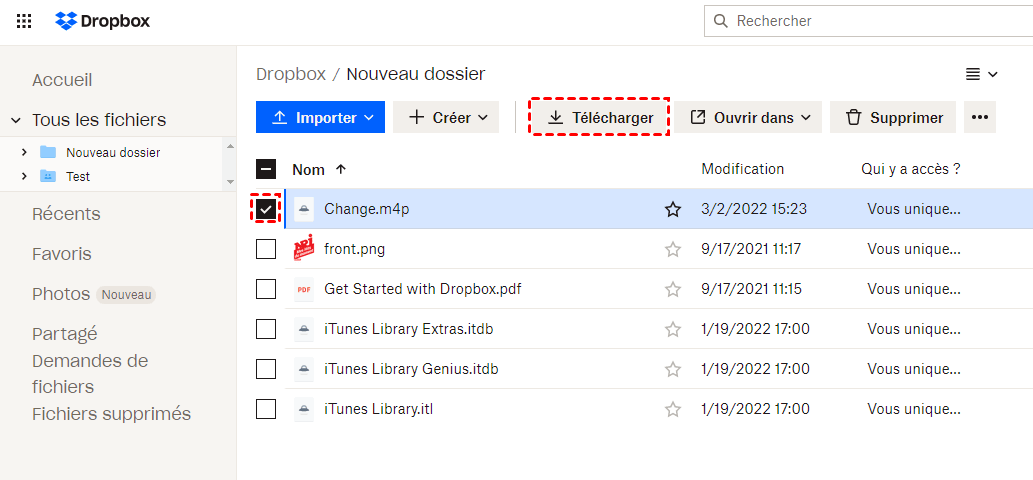Image resolution: width=1033 pixels, height=480 pixels.
Task: Open the Créer dropdown
Action: tap(446, 117)
